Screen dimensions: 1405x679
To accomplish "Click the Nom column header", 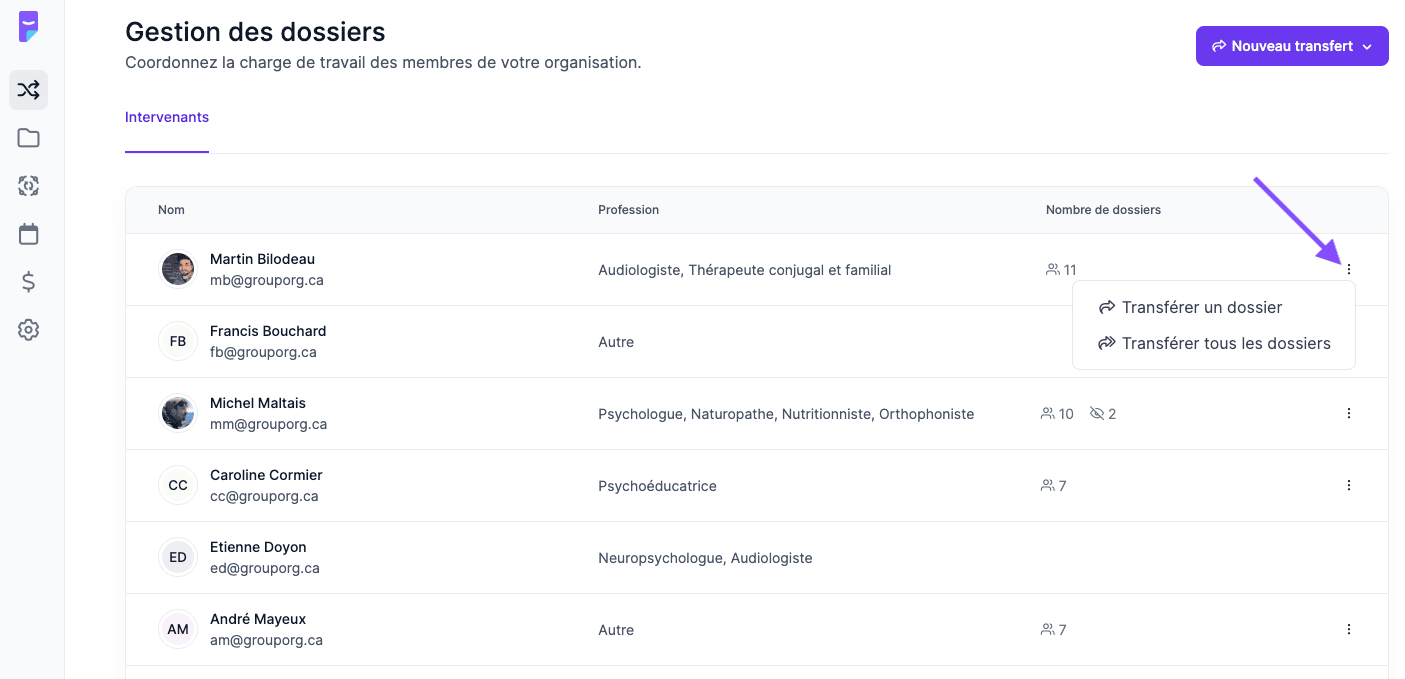I will tap(171, 210).
